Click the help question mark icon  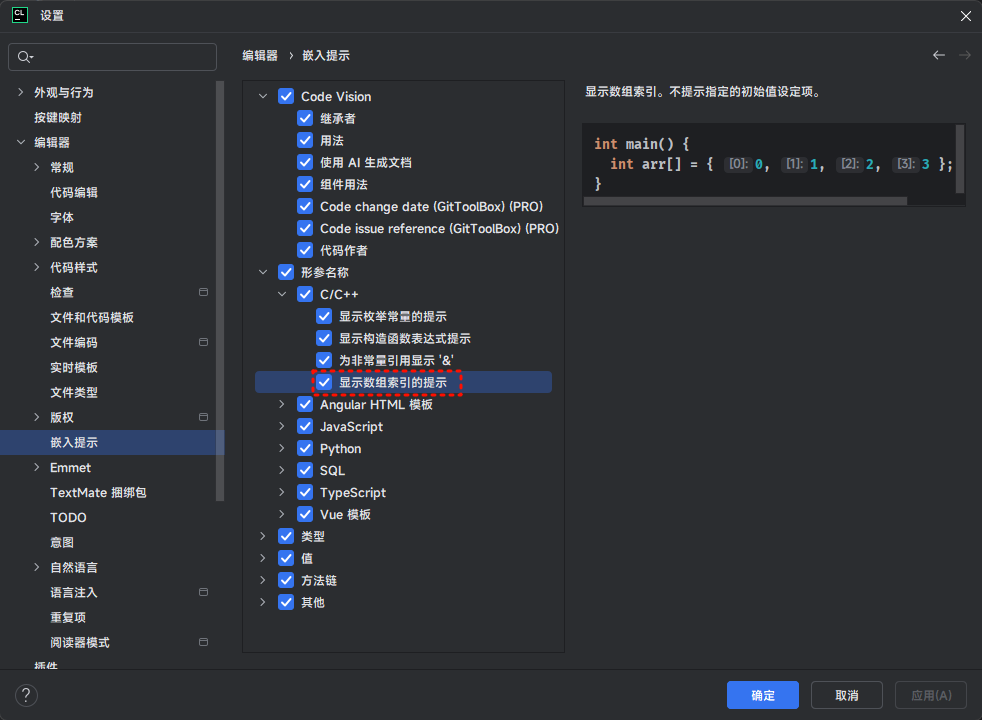(x=26, y=695)
